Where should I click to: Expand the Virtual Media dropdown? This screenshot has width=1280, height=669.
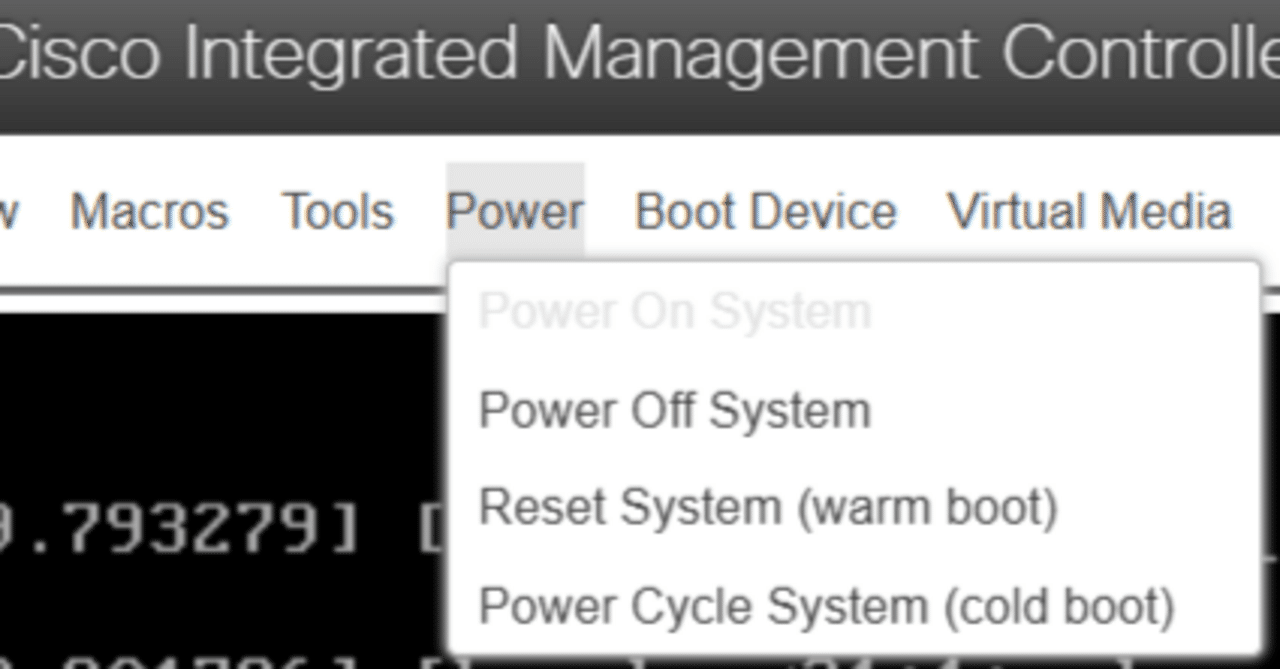[1088, 210]
